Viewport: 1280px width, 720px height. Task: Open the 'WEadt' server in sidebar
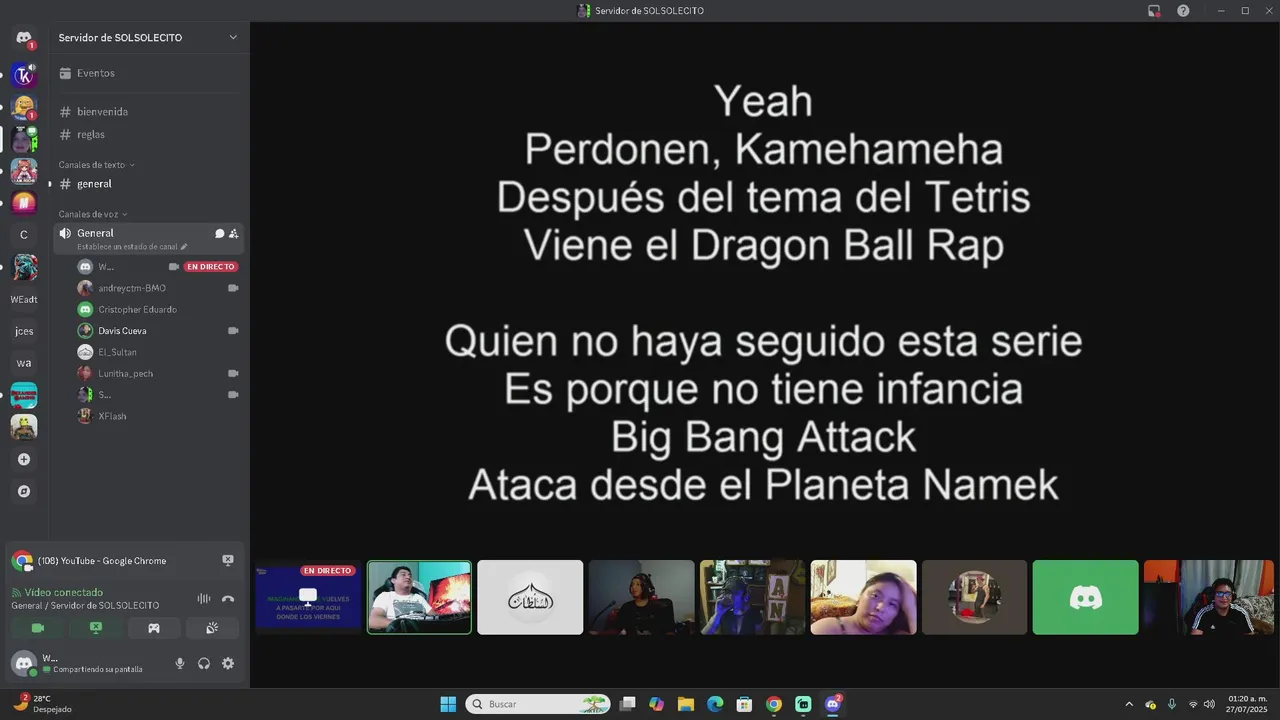click(24, 299)
